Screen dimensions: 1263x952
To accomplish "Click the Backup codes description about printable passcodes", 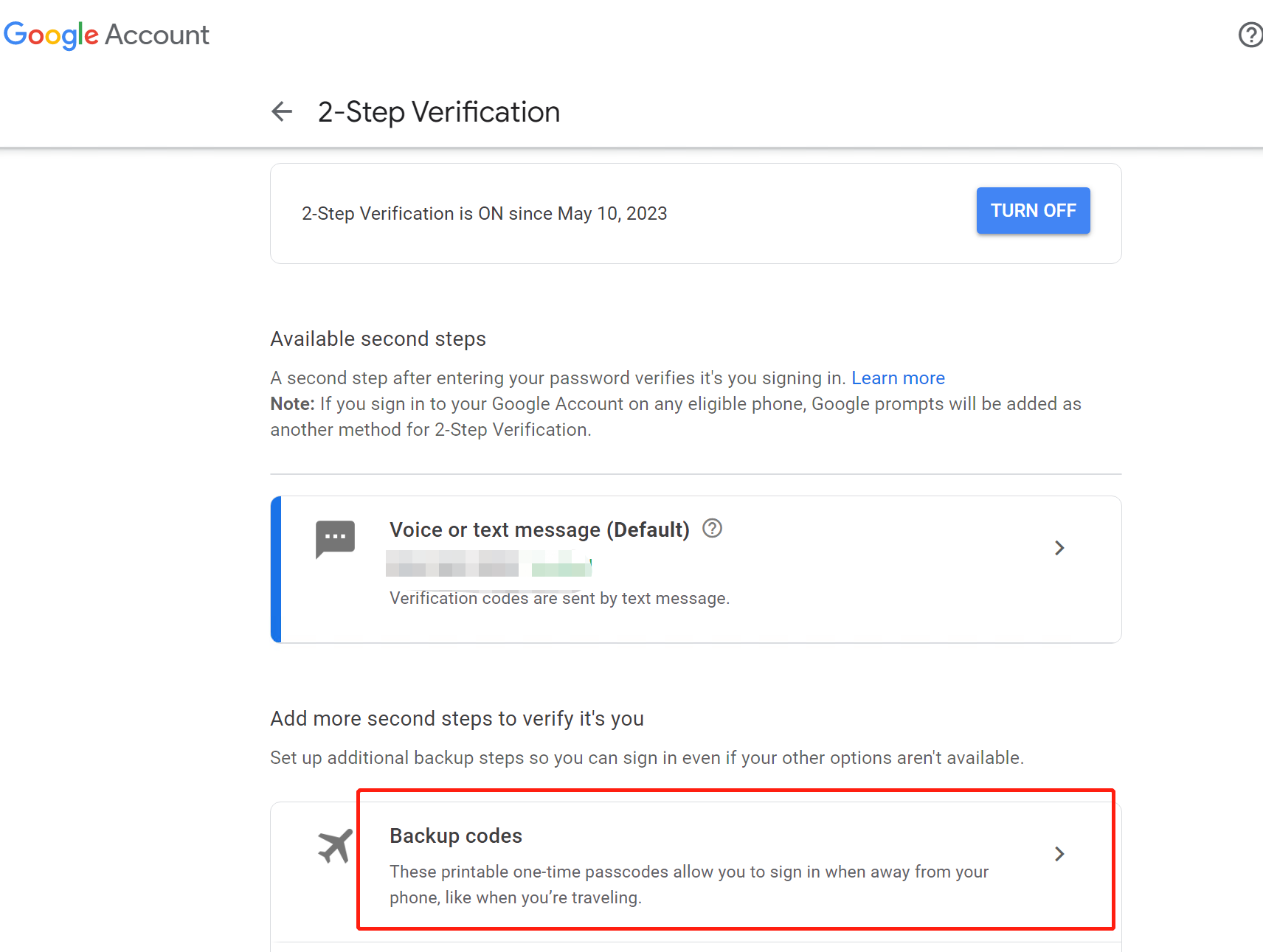I will [689, 884].
